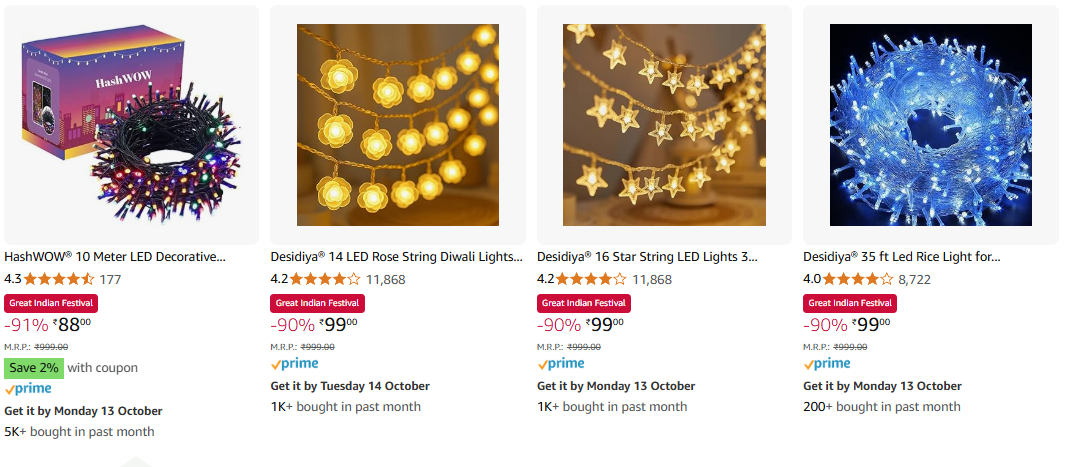Click Great Indian Festival badge on HashWOW item
Viewport: 1067px width, 467px height.
tap(51, 302)
